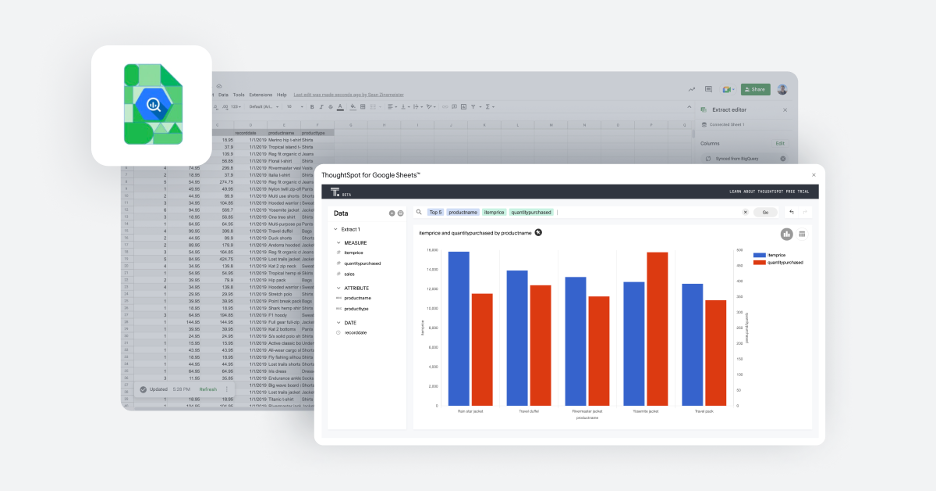Click the edit icon beside chart title
Screen dimensions: 936x492
(x=538, y=232)
